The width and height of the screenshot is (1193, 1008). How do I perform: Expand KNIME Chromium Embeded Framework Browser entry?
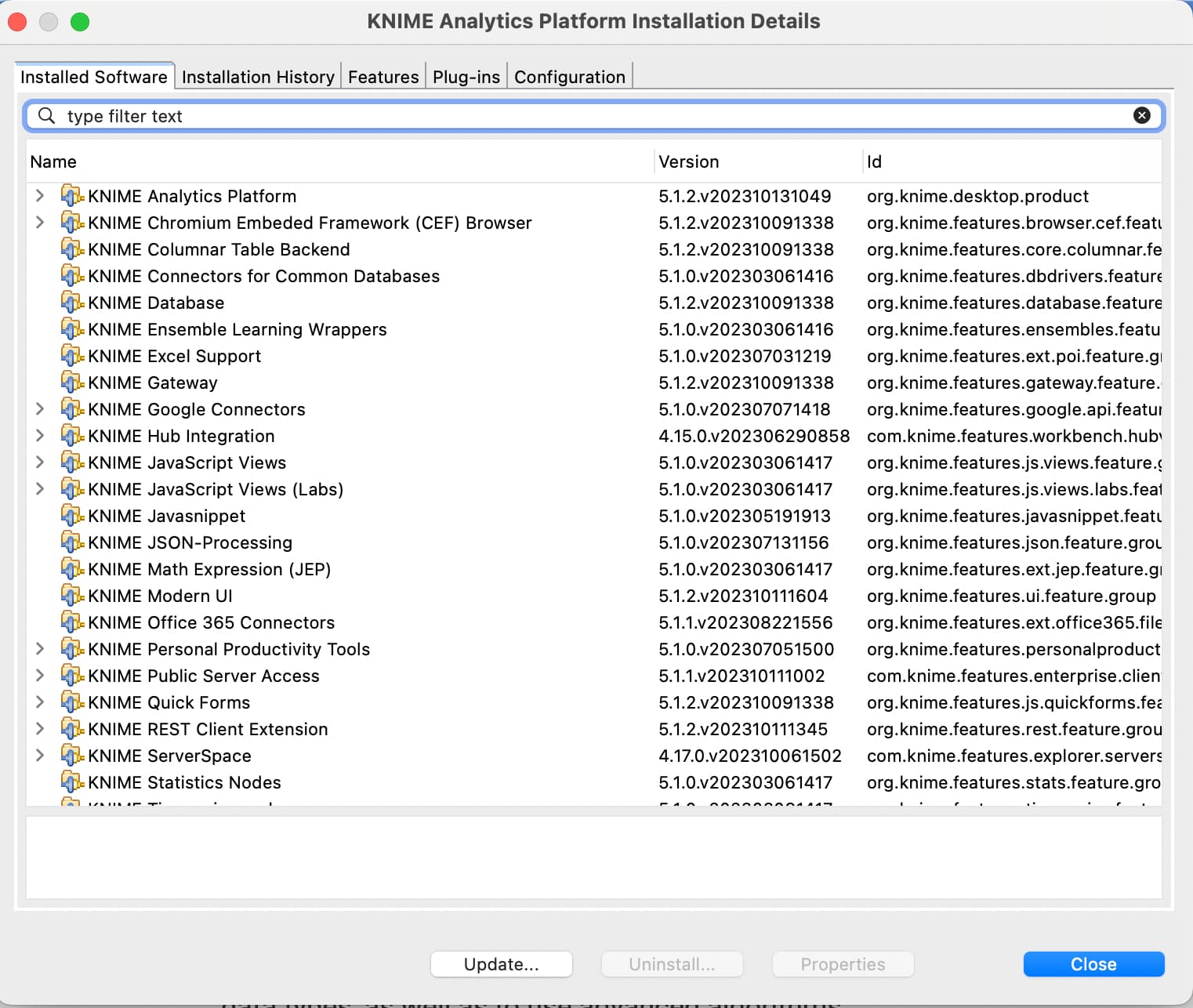point(40,223)
